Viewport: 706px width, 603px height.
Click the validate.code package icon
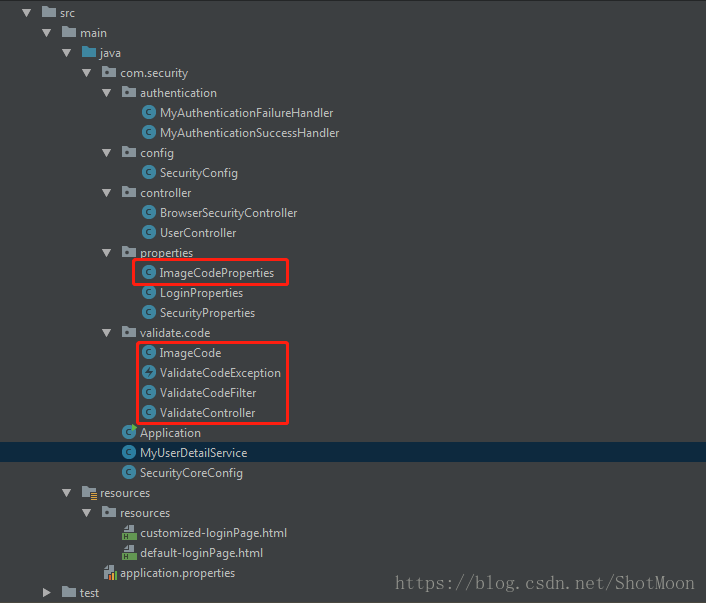point(129,332)
